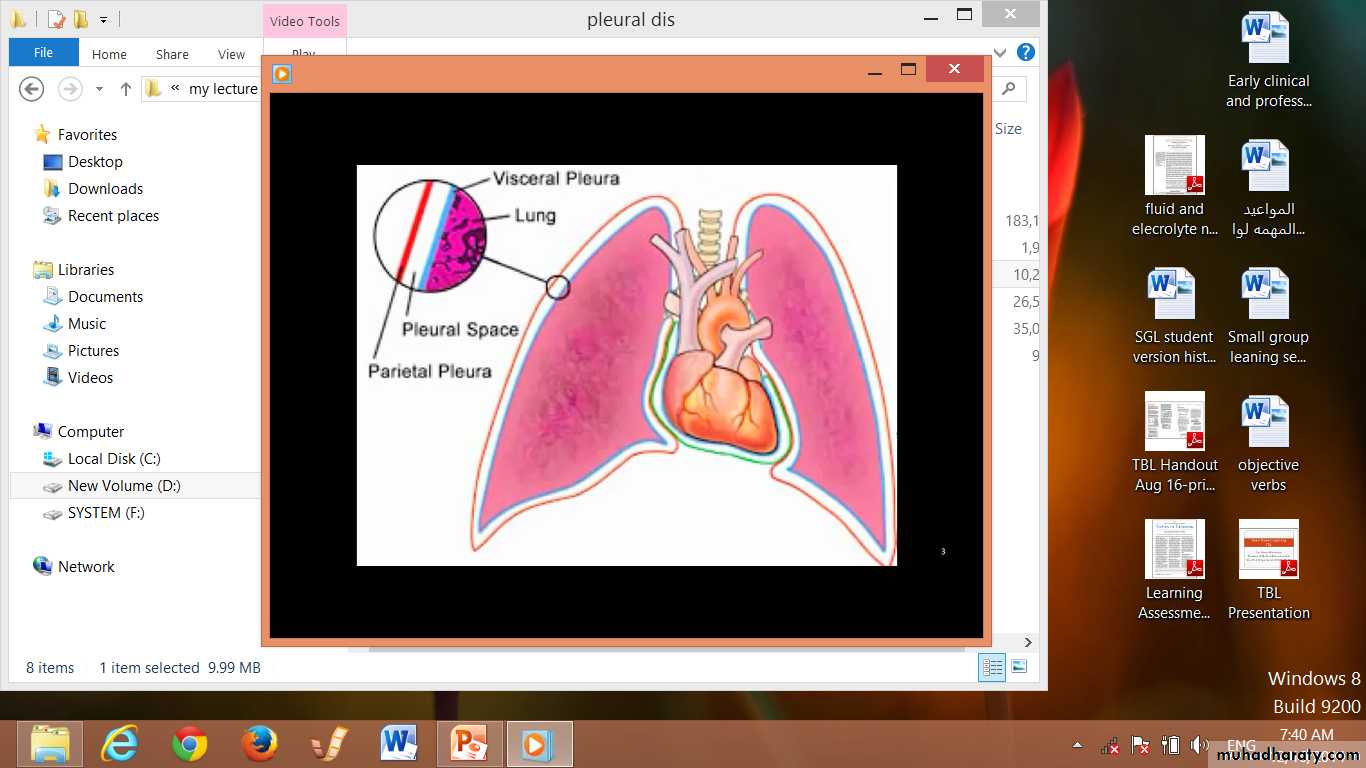The image size is (1366, 768).
Task: Open recent locations dropdown arrow
Action: [x=99, y=89]
